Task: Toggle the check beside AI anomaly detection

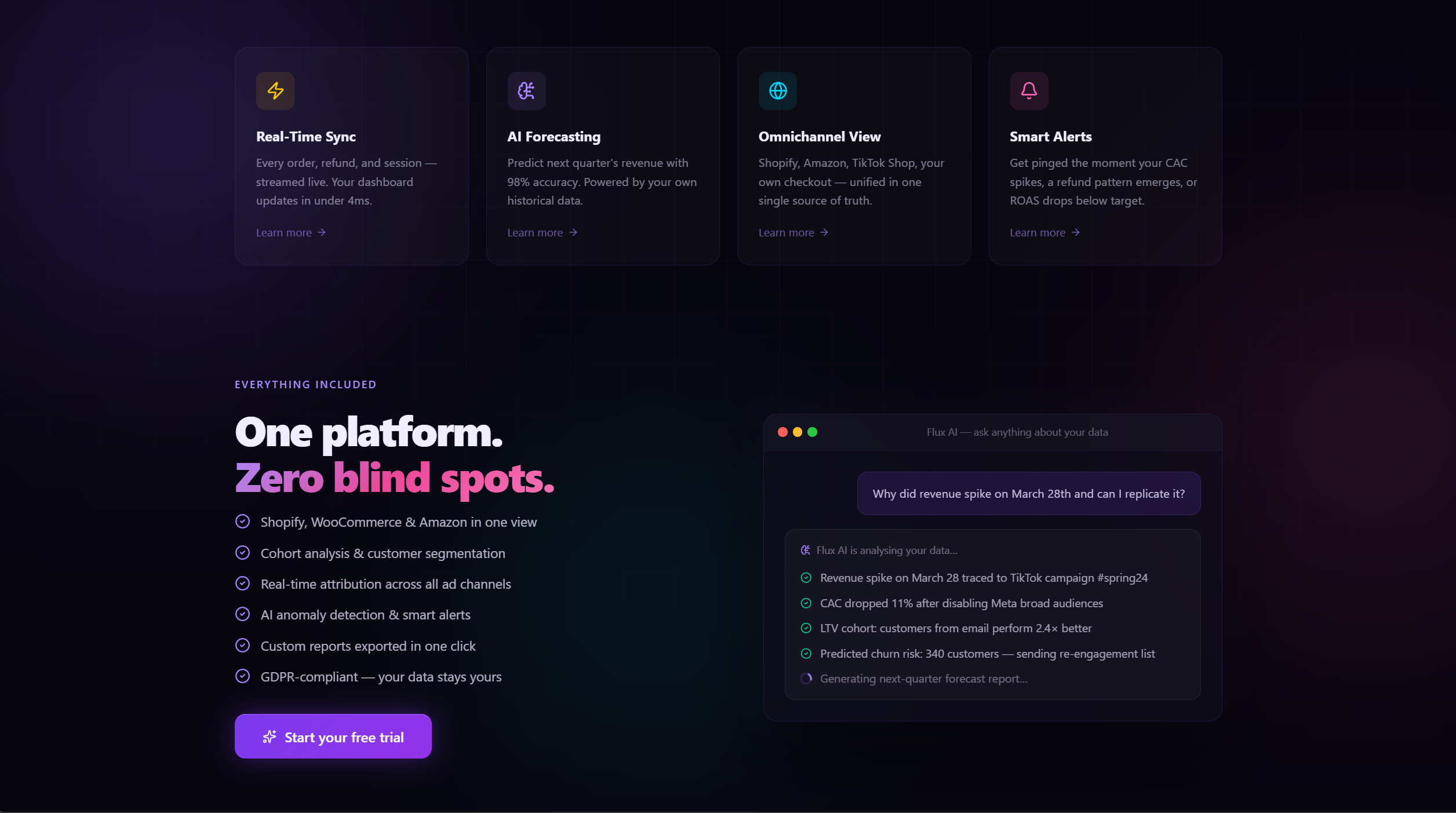Action: [x=243, y=614]
